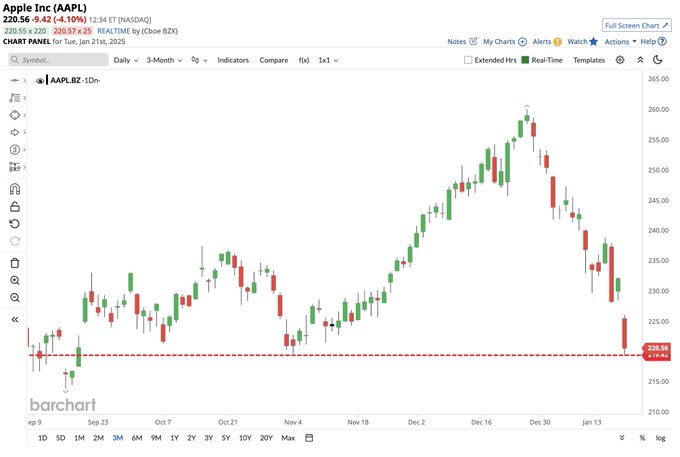
Task: Toggle the magnet snap mode
Action: 15,189
